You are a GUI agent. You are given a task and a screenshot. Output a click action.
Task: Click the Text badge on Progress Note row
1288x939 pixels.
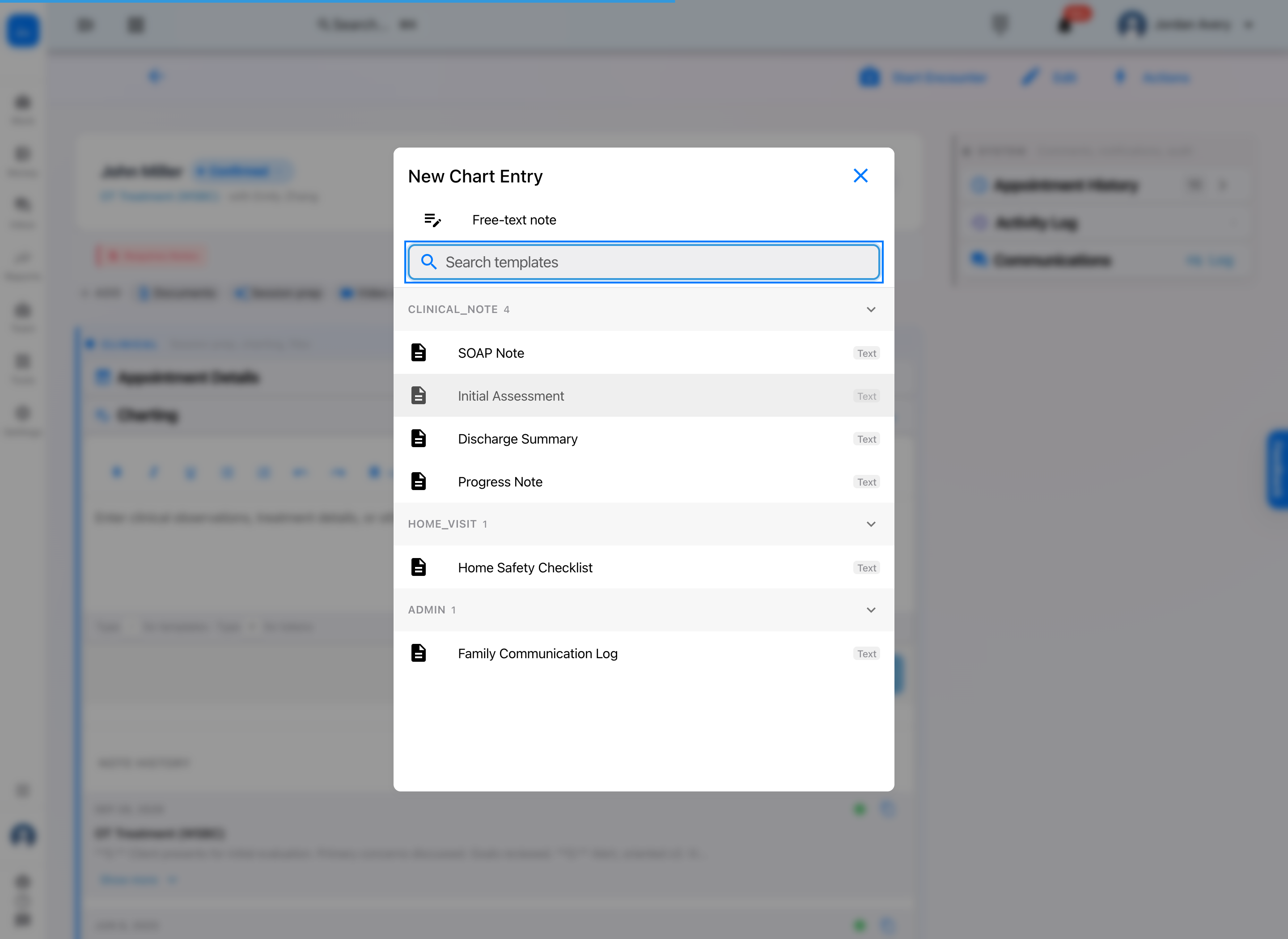(866, 482)
